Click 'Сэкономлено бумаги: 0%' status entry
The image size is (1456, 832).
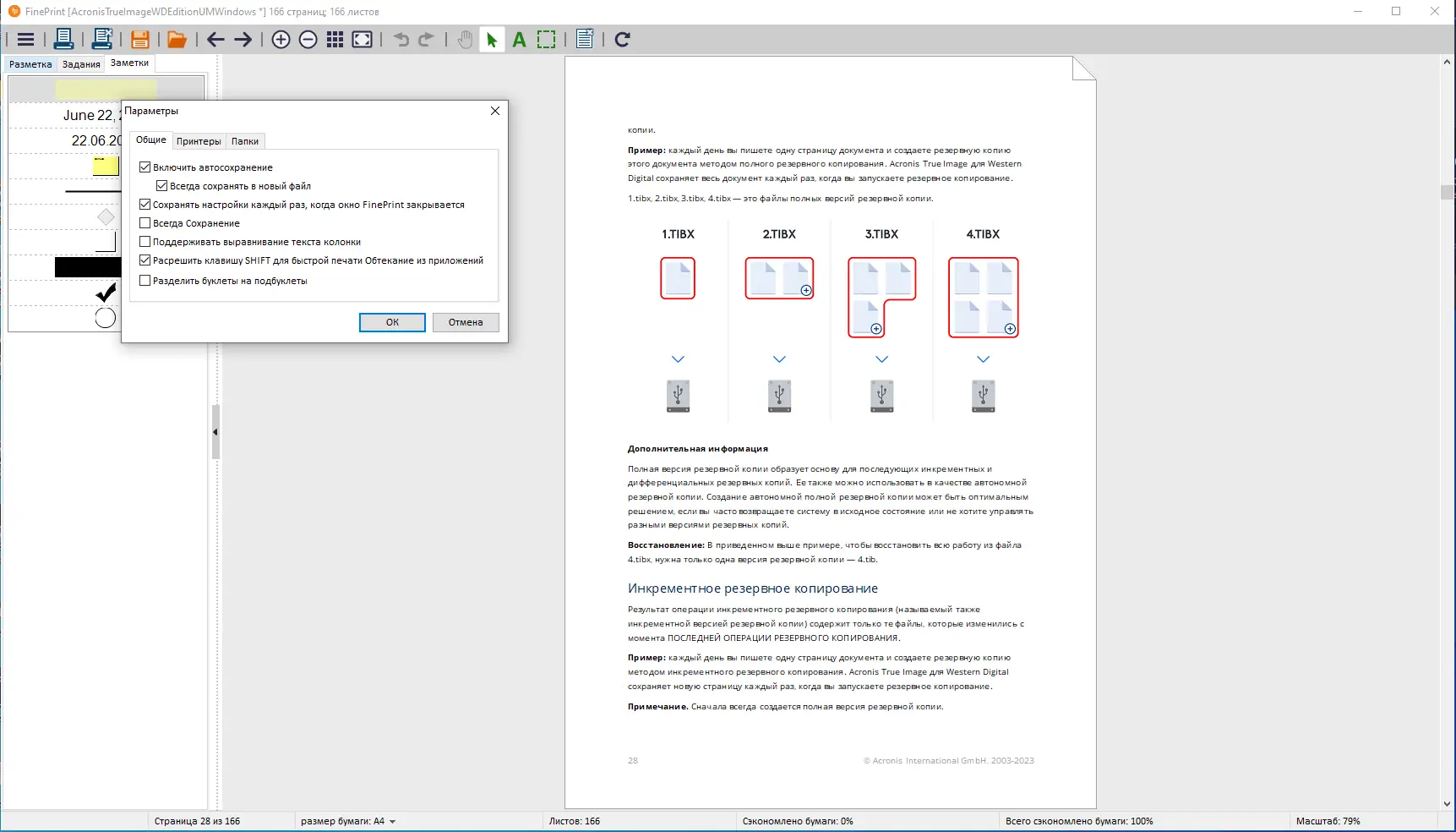(798, 821)
